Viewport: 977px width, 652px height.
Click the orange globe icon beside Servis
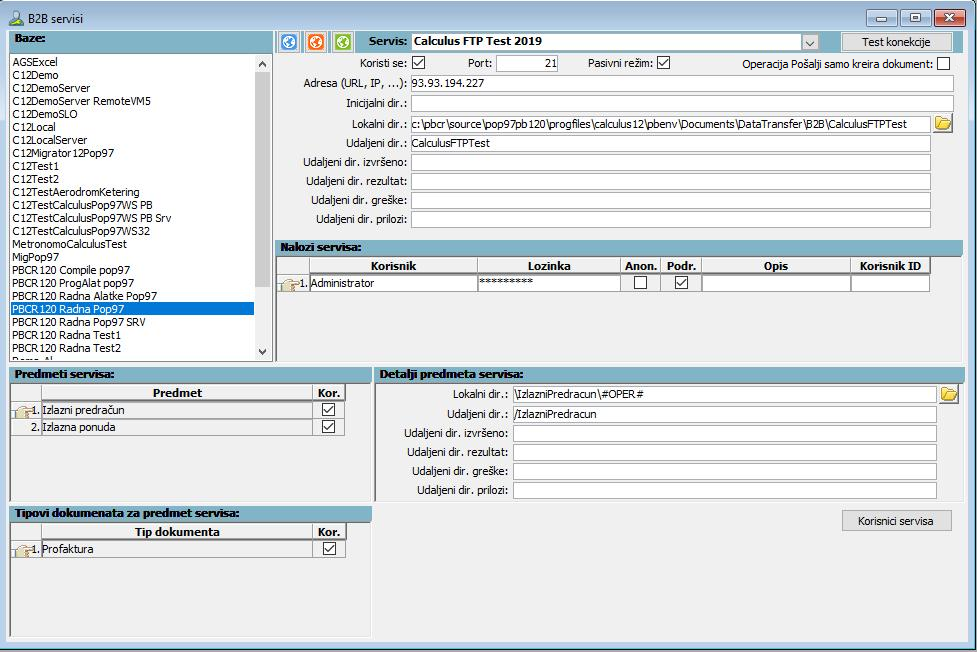tap(316, 42)
